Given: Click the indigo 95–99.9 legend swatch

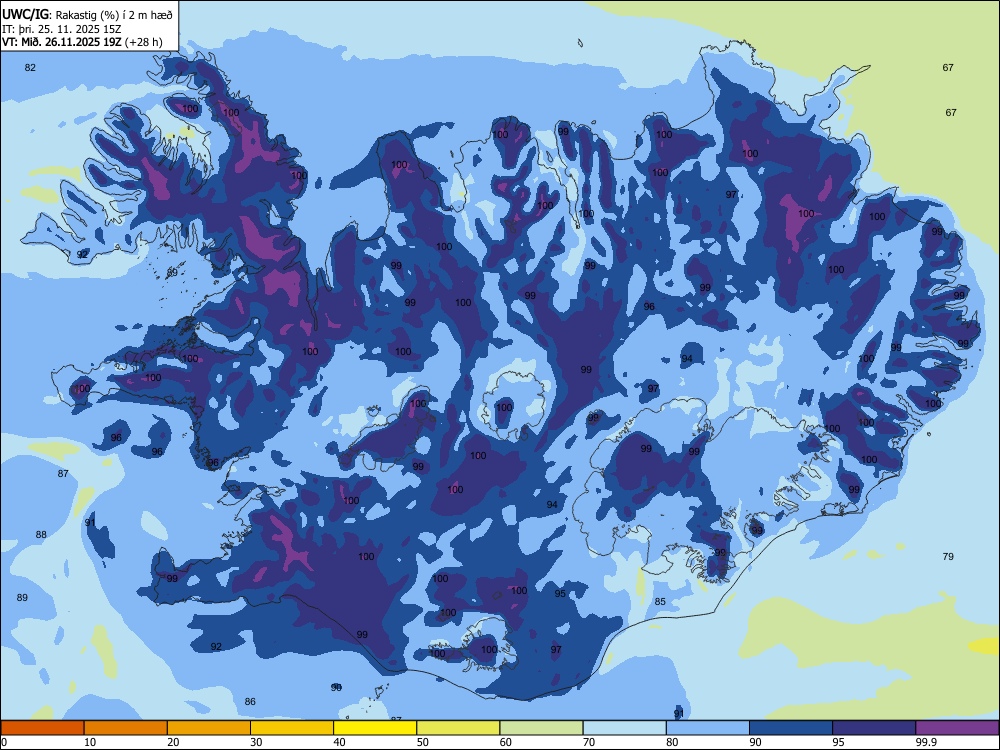Looking at the screenshot, I should (874, 728).
